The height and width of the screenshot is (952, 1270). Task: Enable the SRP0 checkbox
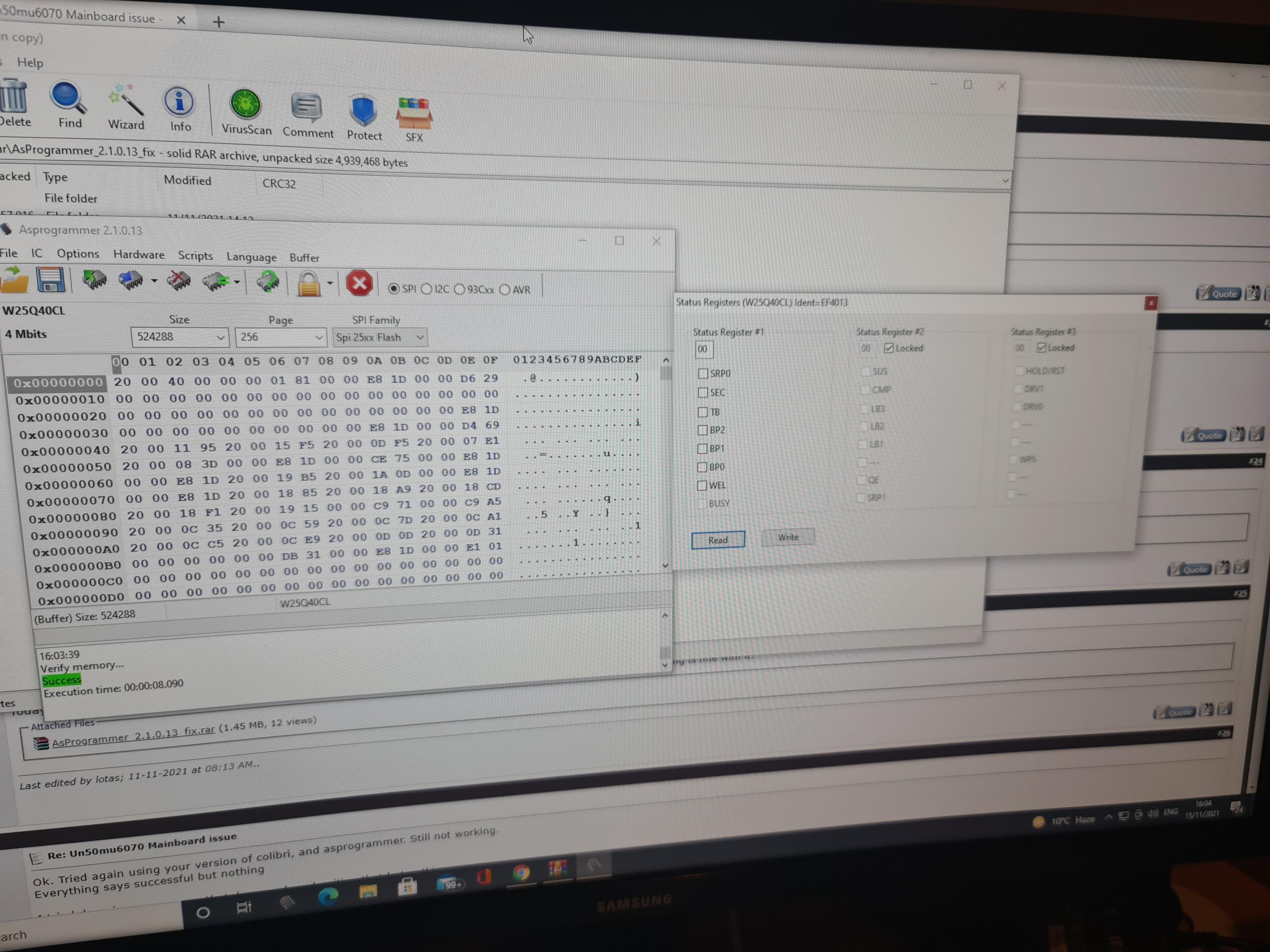pyautogui.click(x=703, y=374)
